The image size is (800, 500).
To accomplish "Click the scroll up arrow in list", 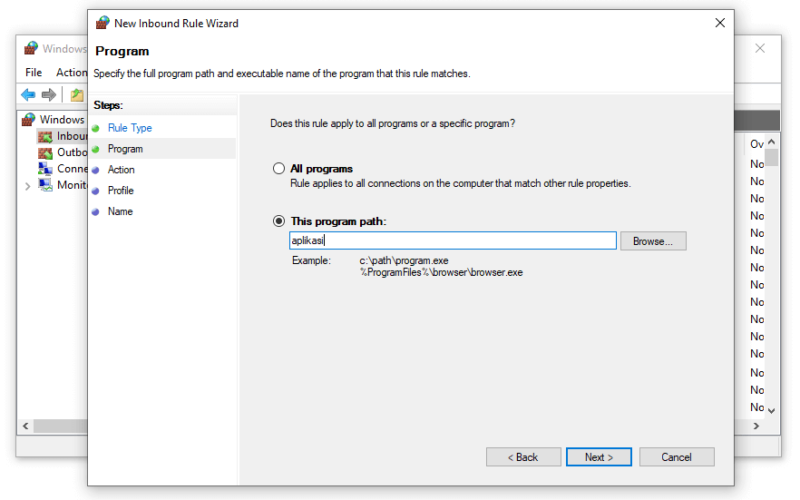I will pos(771,142).
